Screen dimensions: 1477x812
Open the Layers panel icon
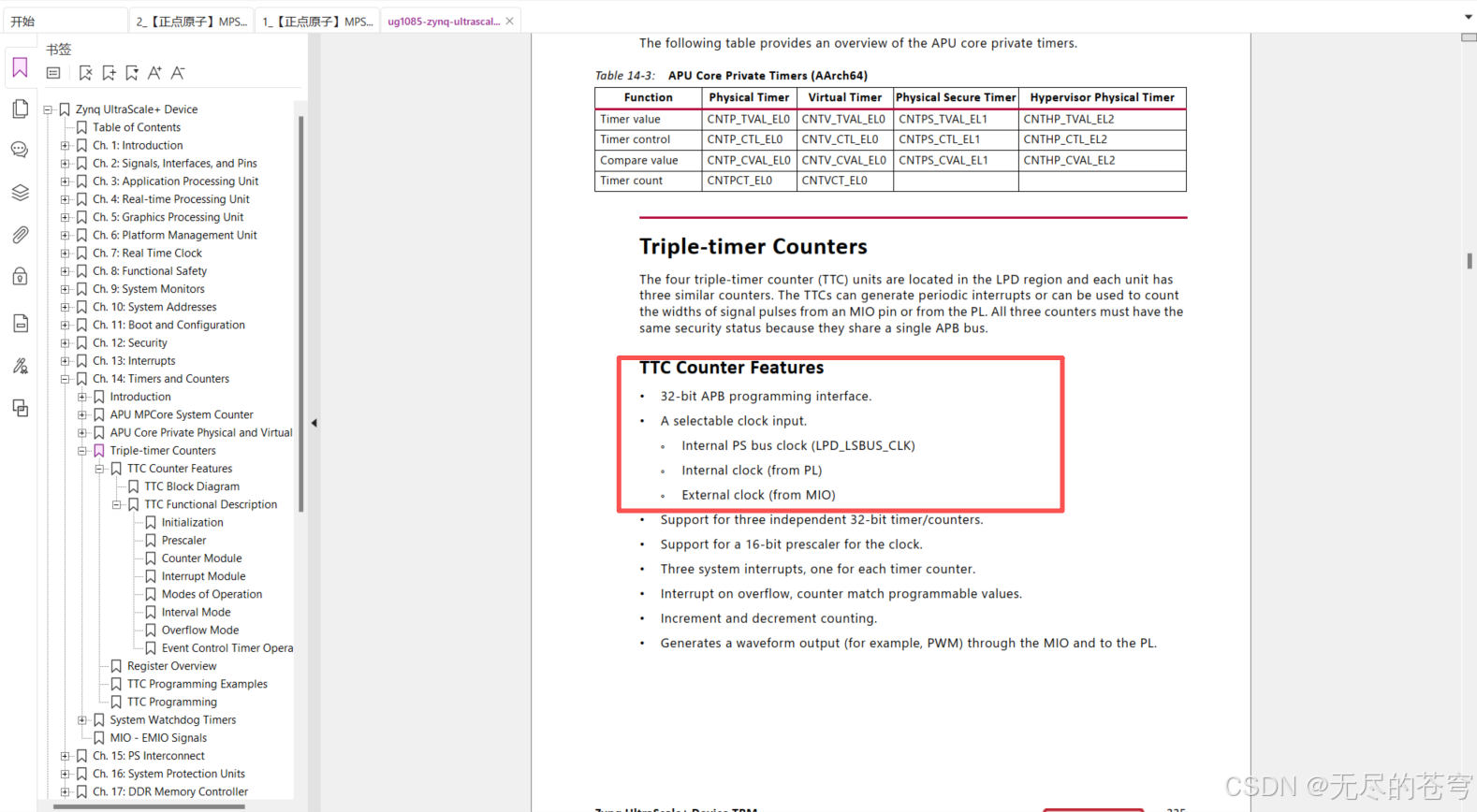[x=20, y=193]
